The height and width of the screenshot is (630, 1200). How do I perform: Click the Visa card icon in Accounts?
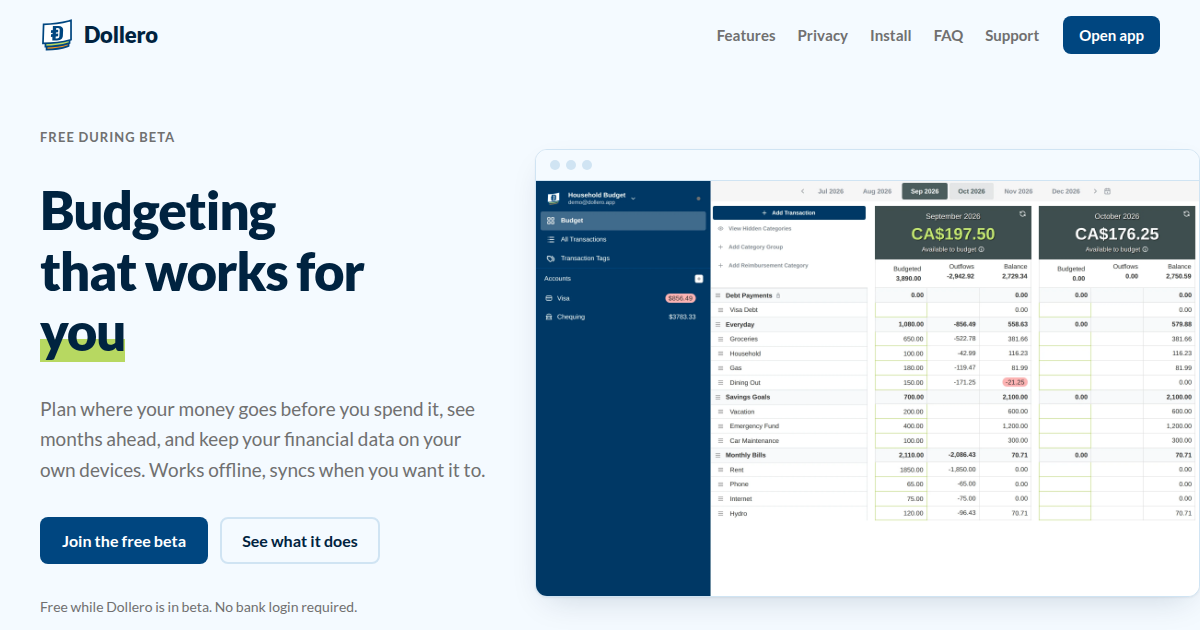549,298
